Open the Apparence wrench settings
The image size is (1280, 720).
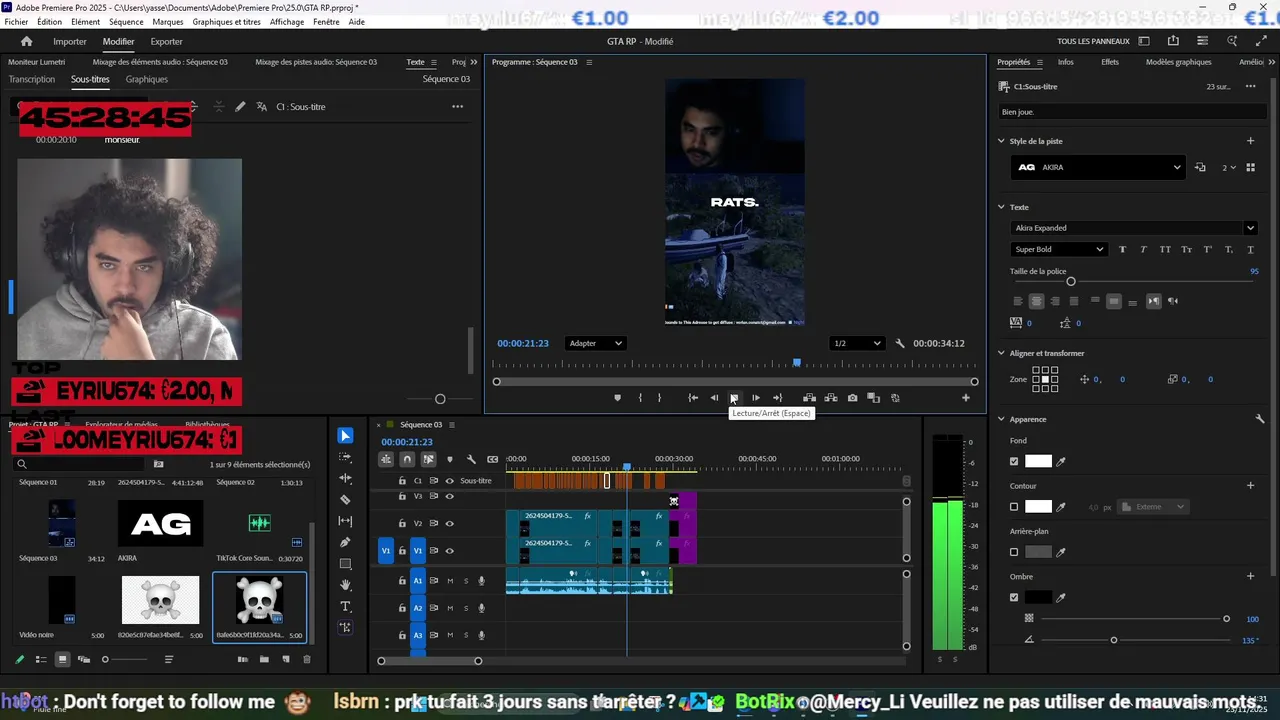pos(1260,419)
